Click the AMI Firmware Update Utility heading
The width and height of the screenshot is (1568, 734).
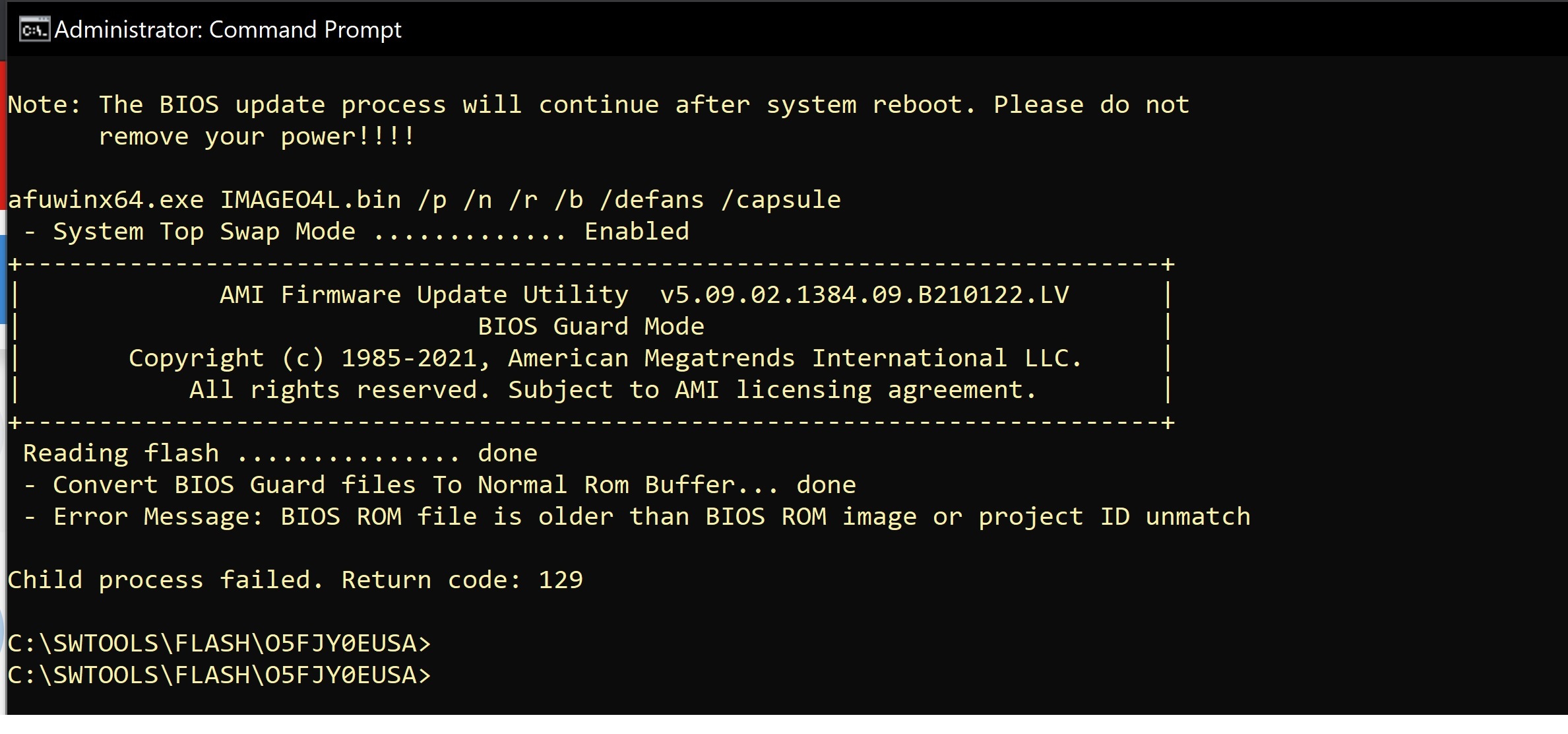click(424, 294)
